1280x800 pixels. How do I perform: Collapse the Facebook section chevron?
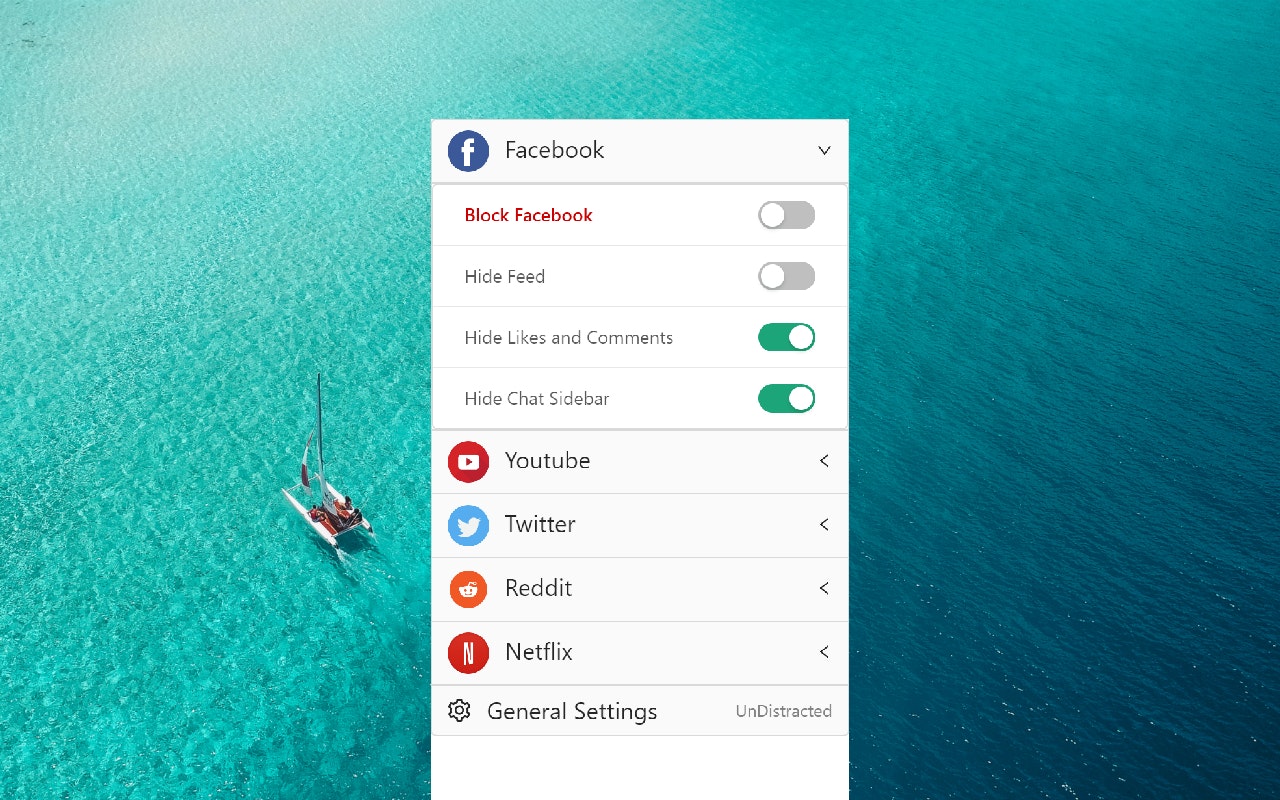(x=824, y=151)
